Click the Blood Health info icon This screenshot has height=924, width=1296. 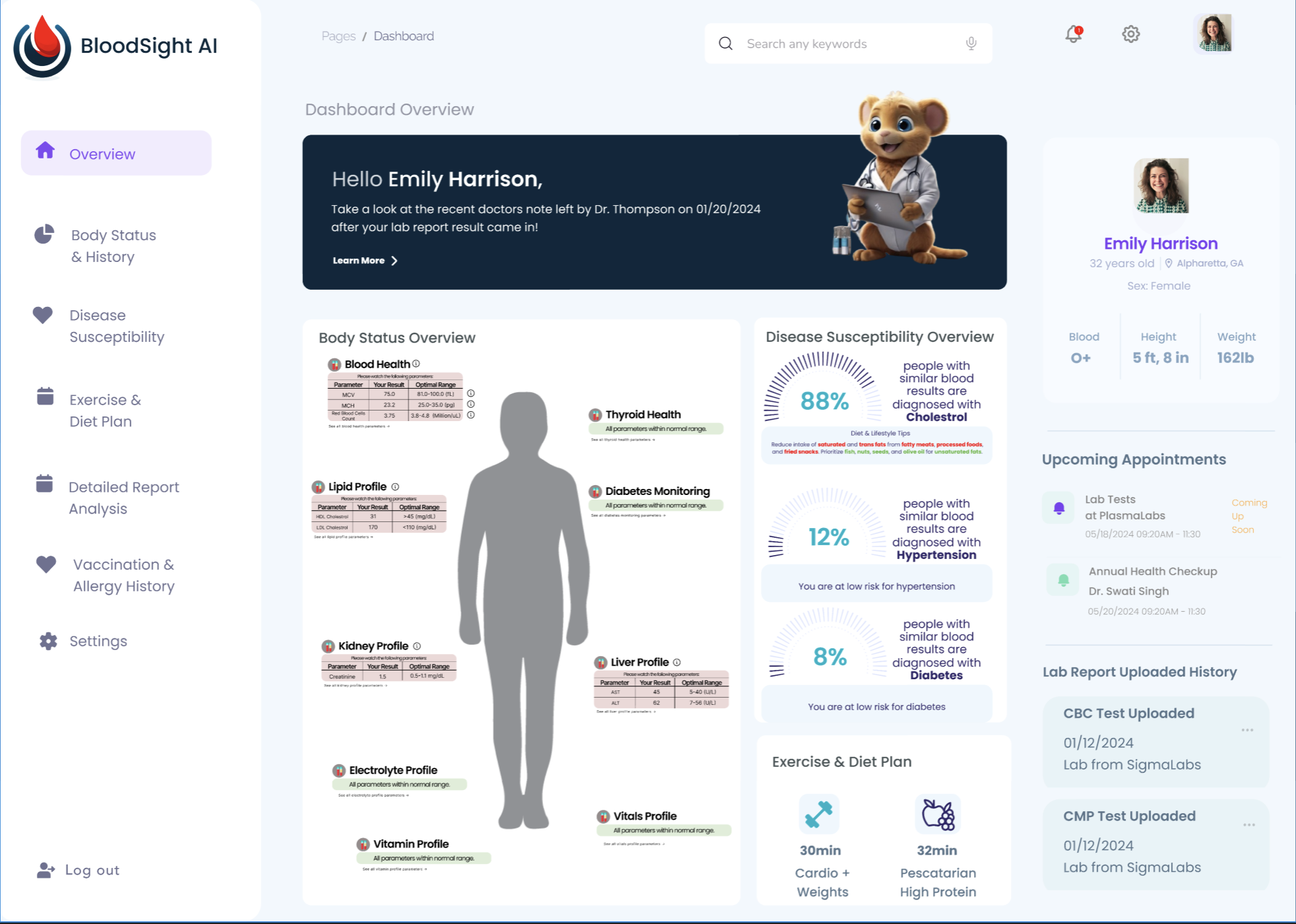coord(416,364)
